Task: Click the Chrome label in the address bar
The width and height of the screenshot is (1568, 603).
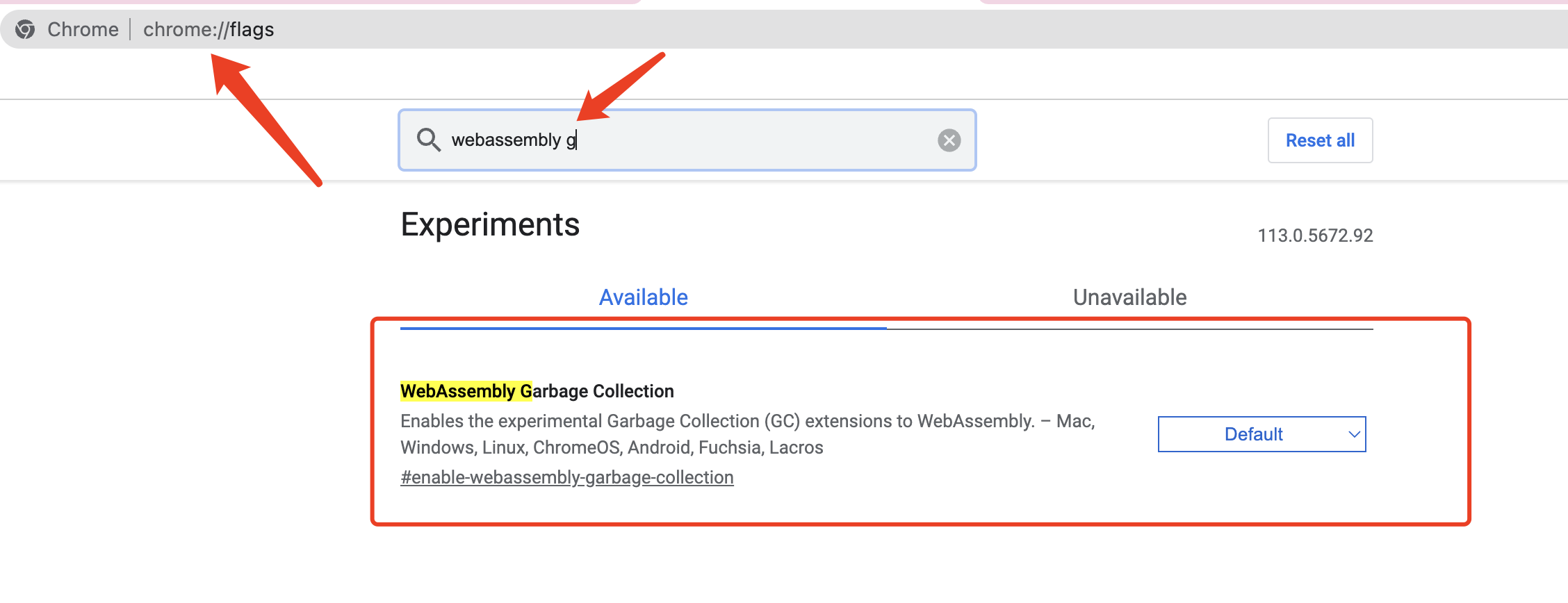Action: click(83, 29)
